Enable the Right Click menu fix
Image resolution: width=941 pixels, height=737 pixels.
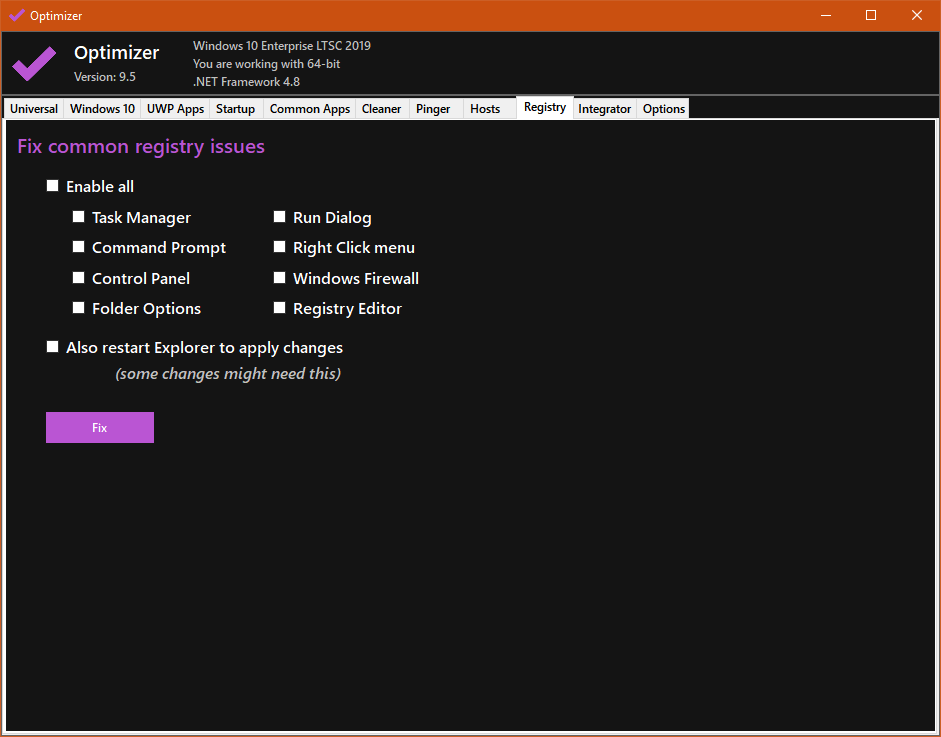coord(280,247)
